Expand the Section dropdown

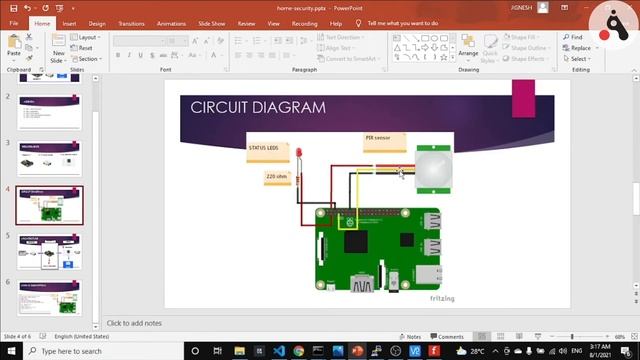(86, 59)
